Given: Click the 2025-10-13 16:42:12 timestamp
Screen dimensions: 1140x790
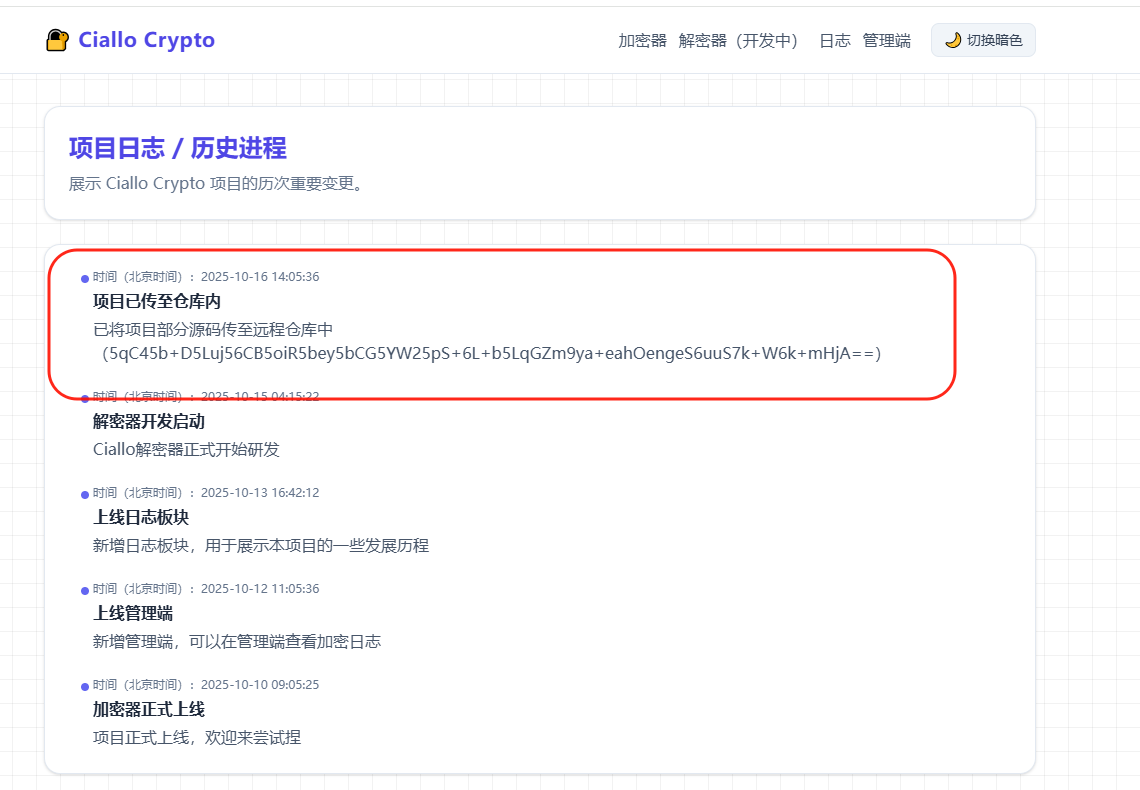Looking at the screenshot, I should coord(260,493).
